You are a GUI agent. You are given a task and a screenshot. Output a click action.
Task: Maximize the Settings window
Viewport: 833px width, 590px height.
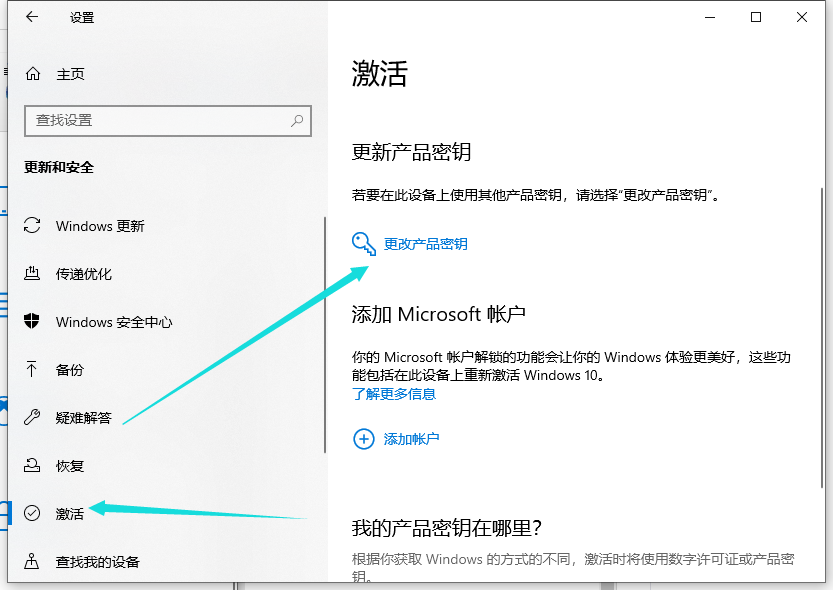tap(756, 17)
